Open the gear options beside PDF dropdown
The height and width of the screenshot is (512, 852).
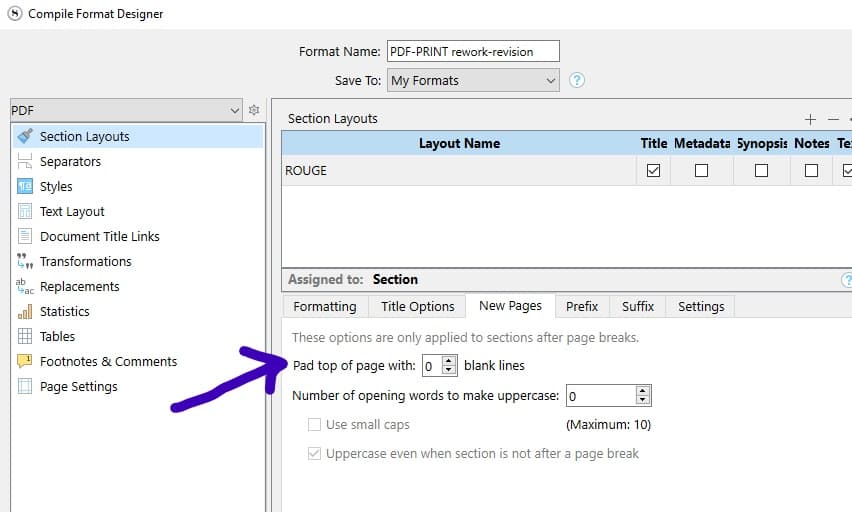[254, 110]
